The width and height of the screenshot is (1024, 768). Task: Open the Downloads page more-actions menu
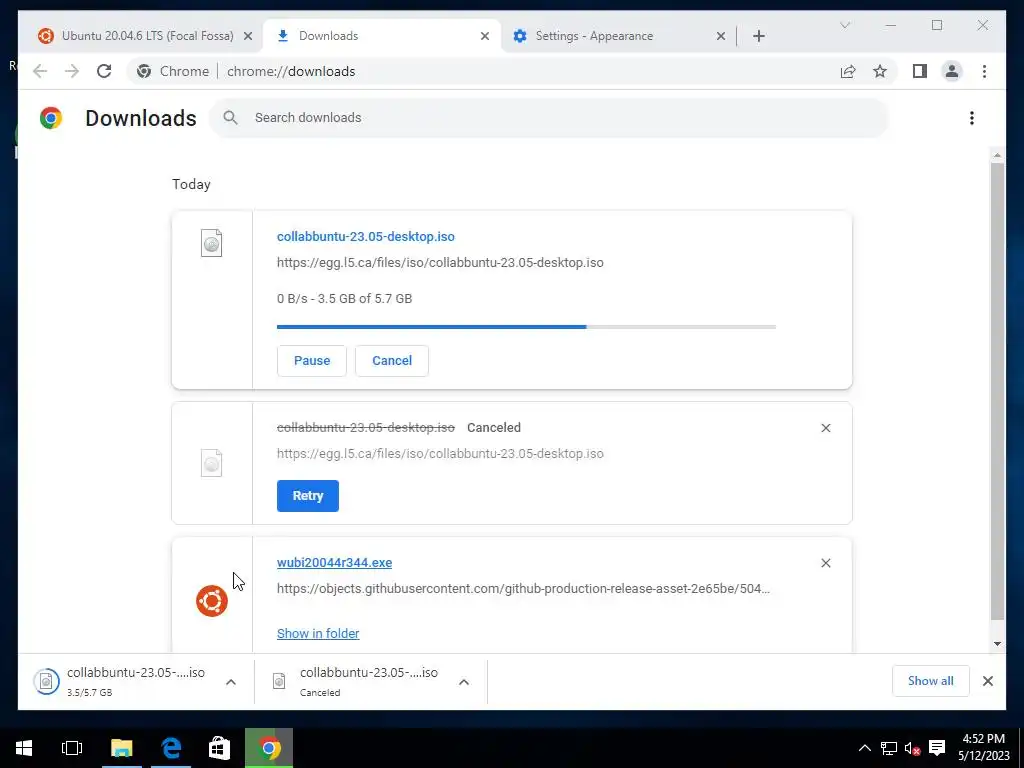click(972, 118)
